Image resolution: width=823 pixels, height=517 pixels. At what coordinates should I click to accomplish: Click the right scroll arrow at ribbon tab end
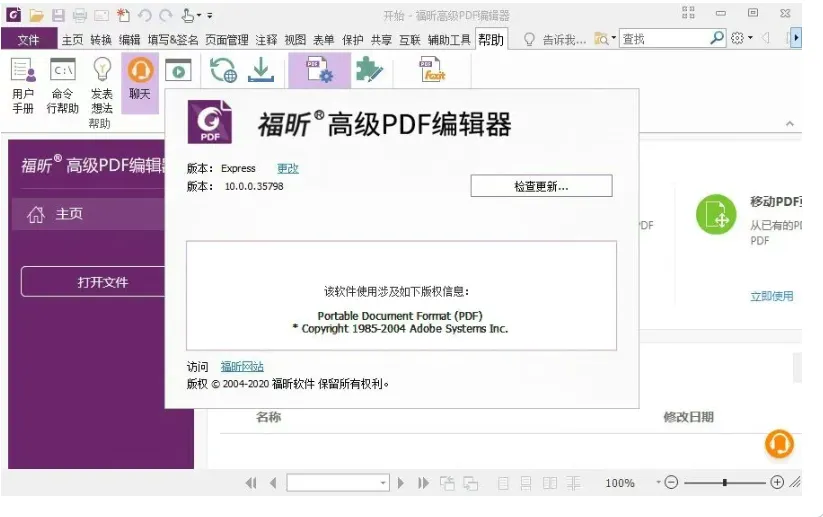coord(796,38)
